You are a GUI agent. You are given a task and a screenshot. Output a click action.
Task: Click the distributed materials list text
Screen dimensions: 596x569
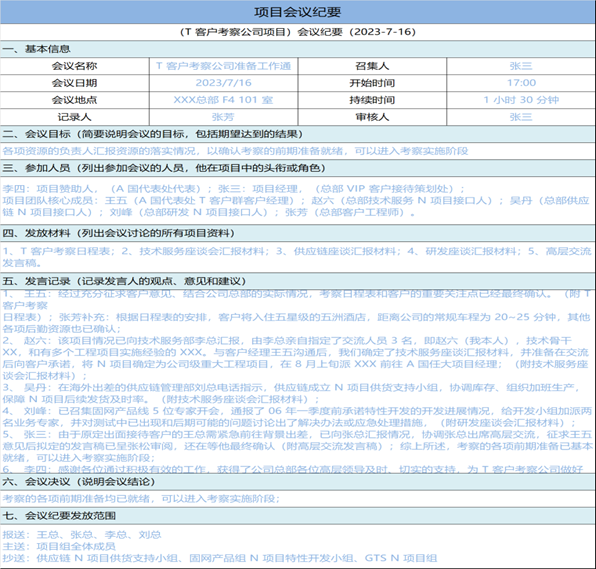297,257
